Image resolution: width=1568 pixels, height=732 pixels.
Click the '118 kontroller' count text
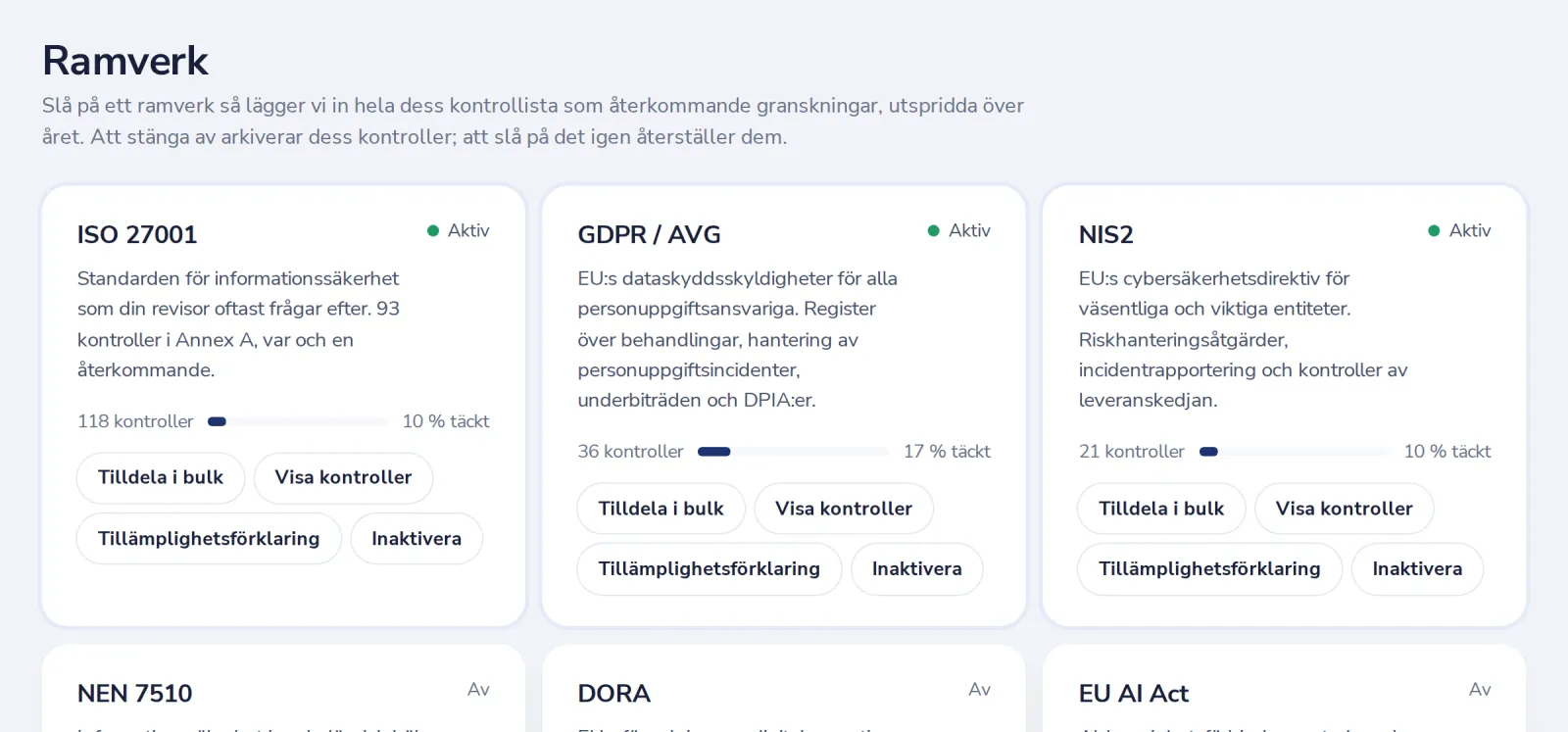tap(135, 421)
